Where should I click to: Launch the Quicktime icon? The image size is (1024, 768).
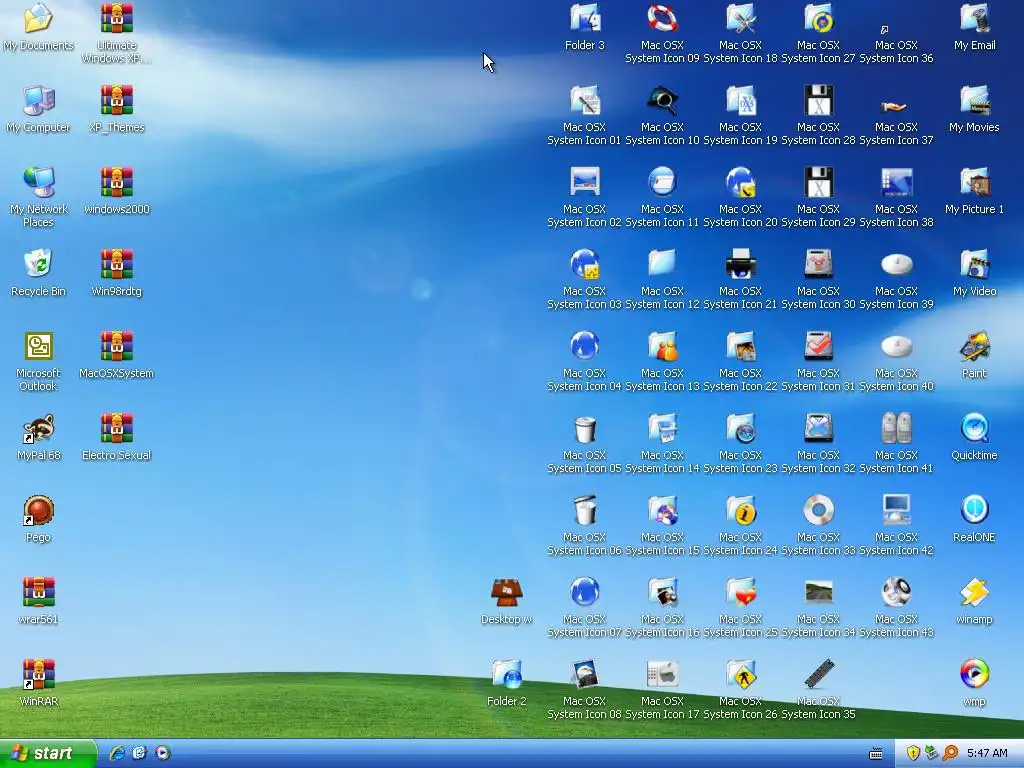point(974,428)
